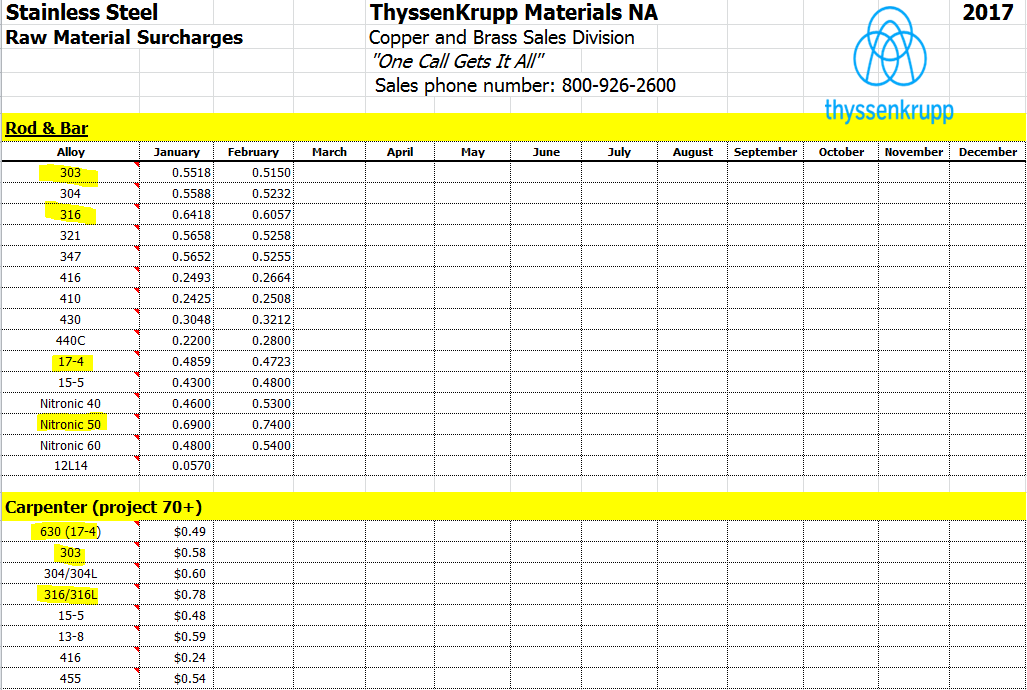Image resolution: width=1027 pixels, height=690 pixels.
Task: Click the "Raw Material Surcharges" cell
Action: 124,37
